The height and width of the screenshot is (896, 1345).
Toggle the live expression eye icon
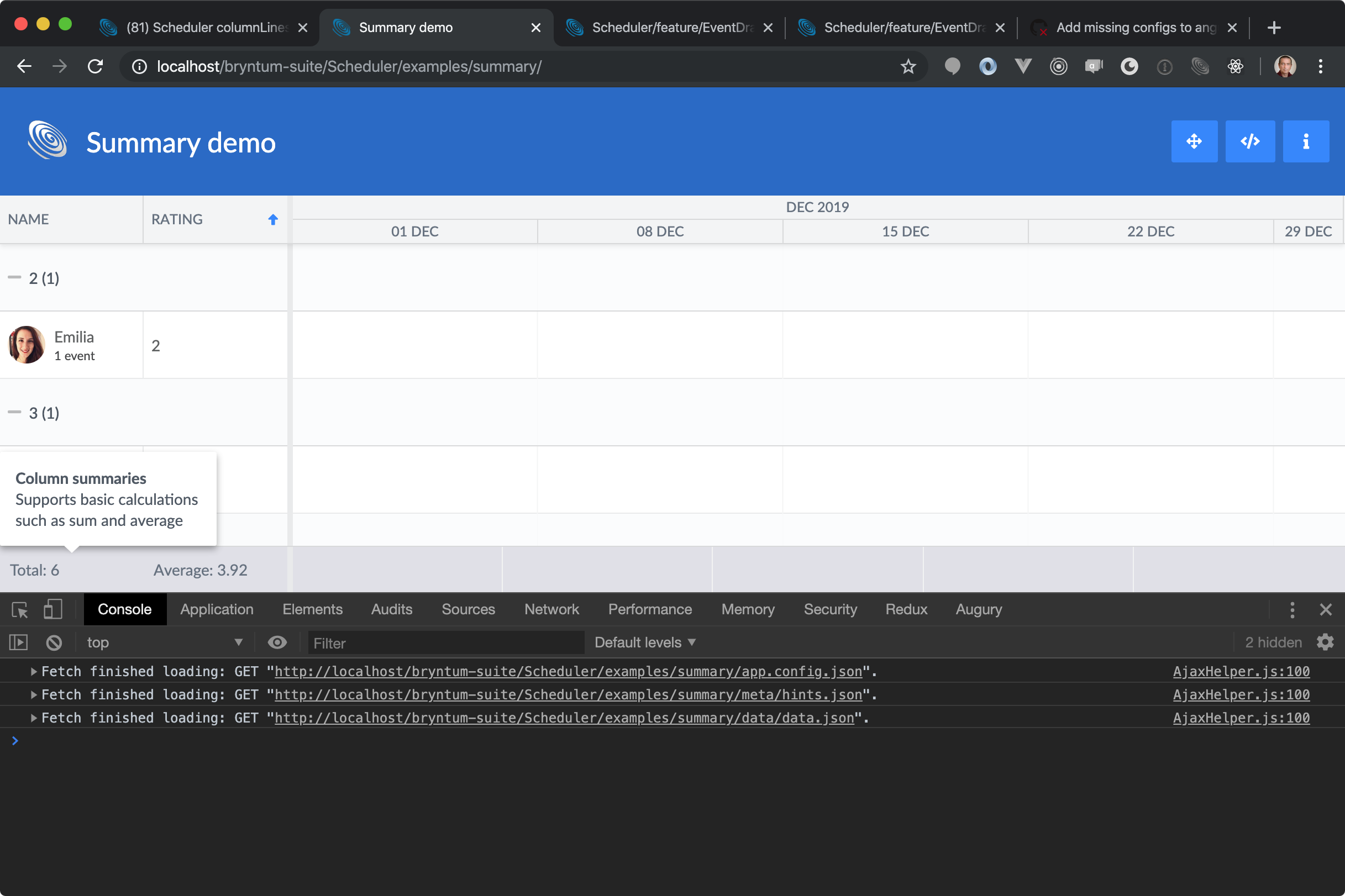[277, 643]
